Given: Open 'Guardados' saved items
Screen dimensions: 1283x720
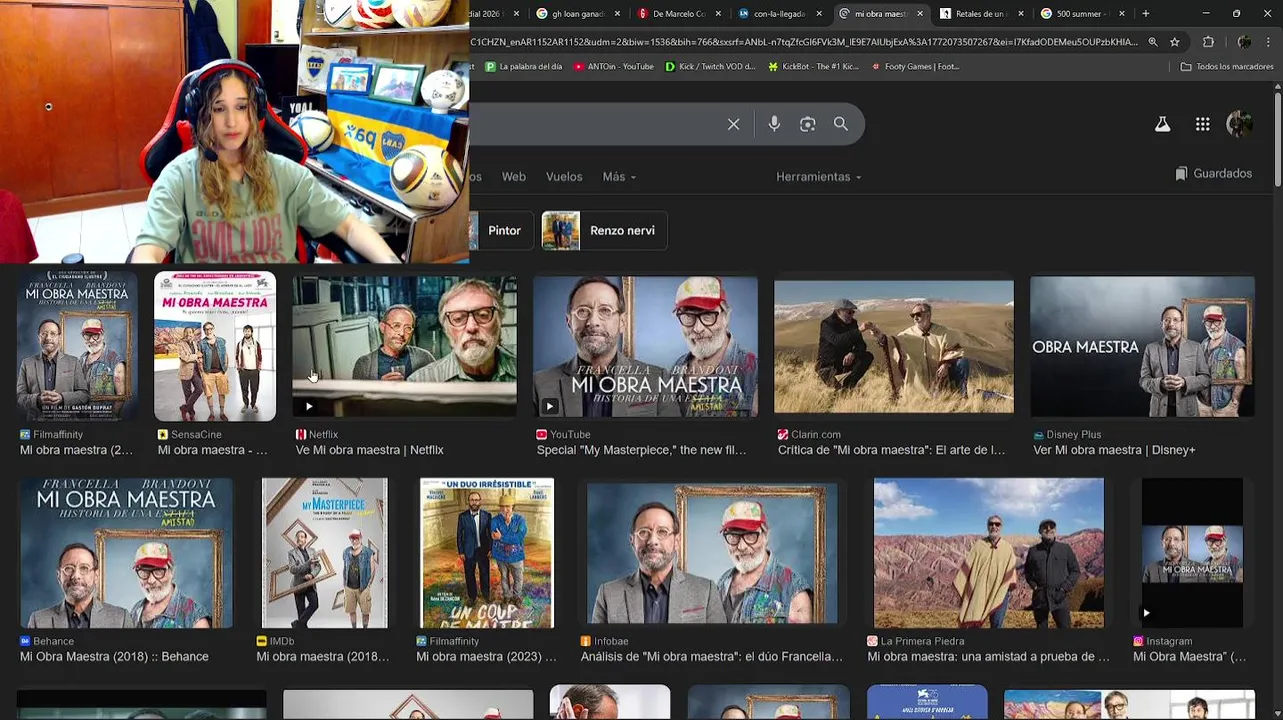Looking at the screenshot, I should click(x=1213, y=174).
